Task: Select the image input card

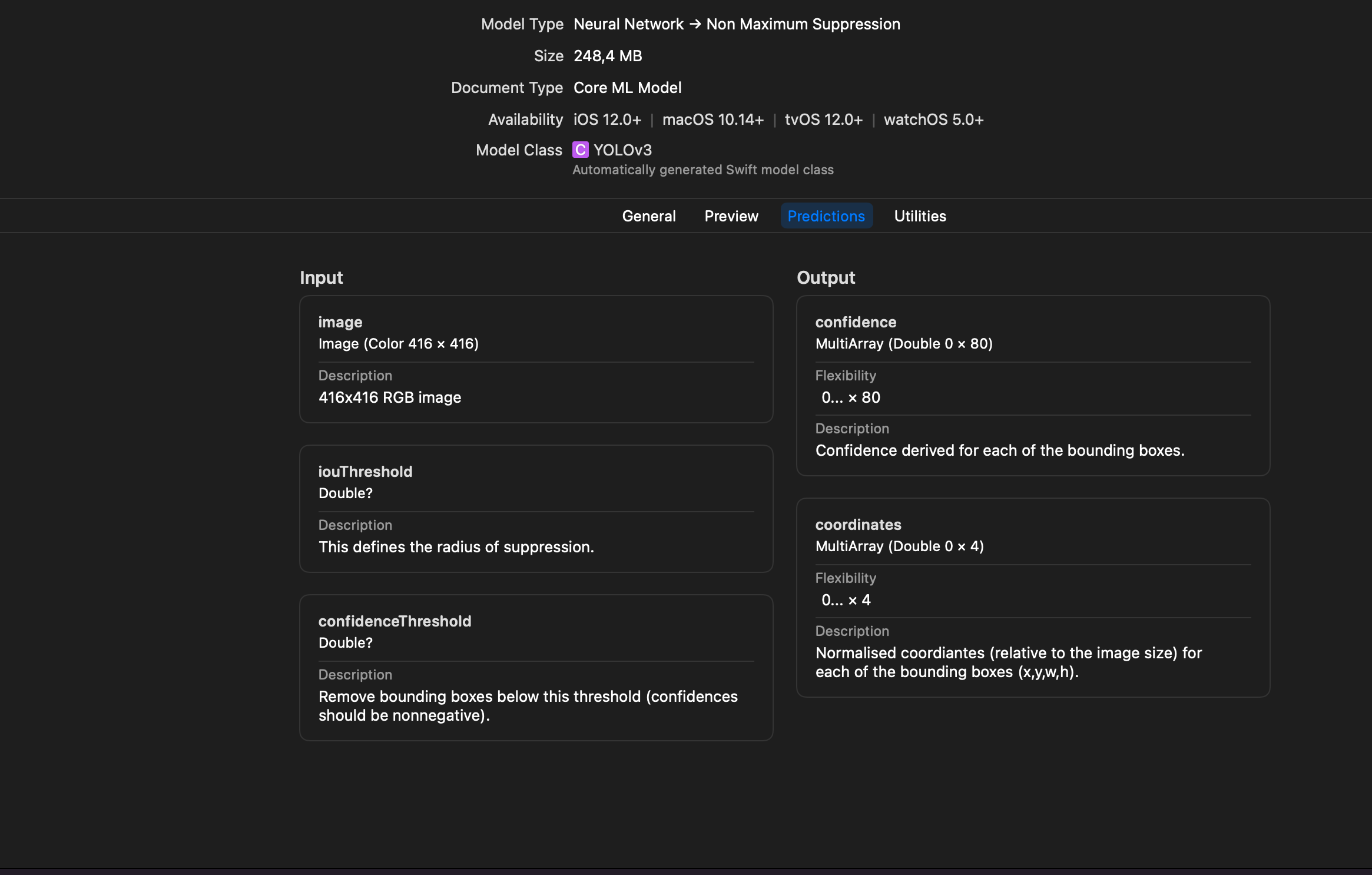Action: point(536,359)
